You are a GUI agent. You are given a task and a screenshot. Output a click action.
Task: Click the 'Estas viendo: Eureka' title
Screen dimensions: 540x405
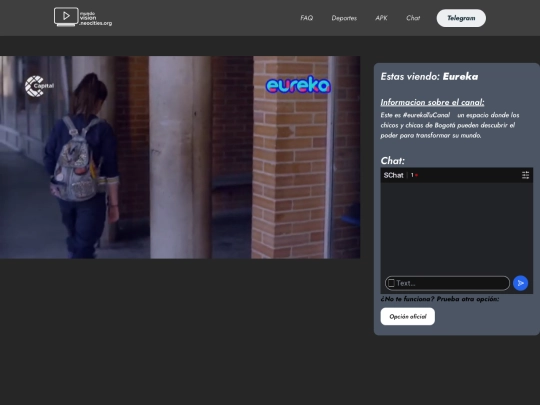429,76
